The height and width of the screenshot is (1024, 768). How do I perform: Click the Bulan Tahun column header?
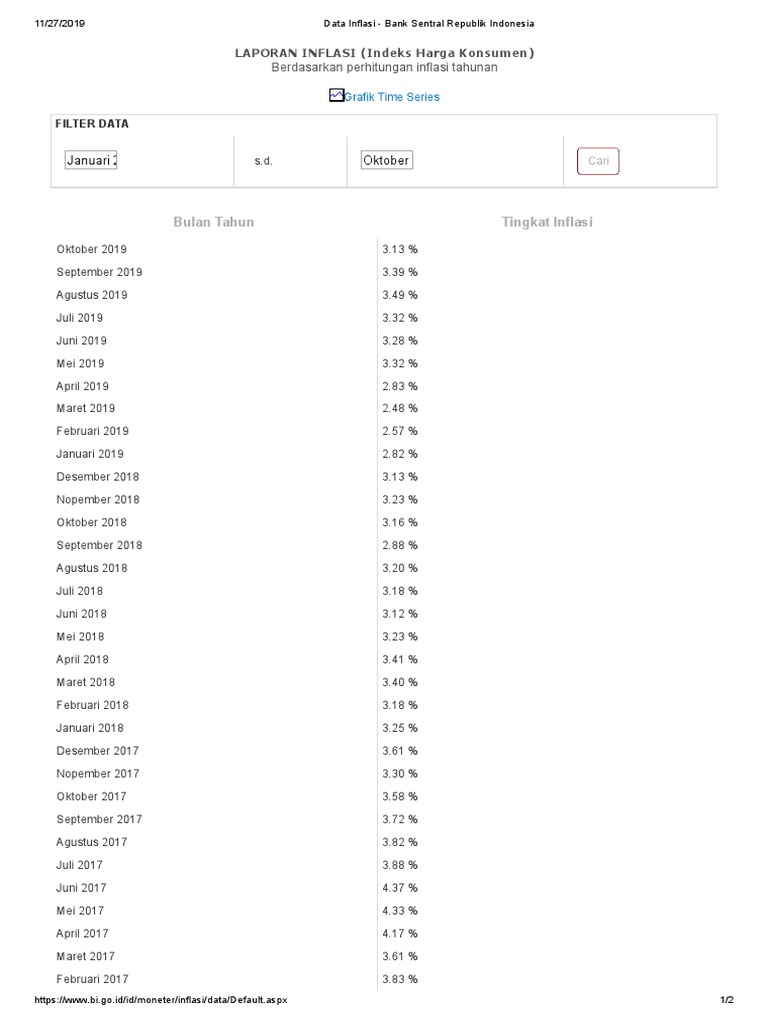click(214, 222)
